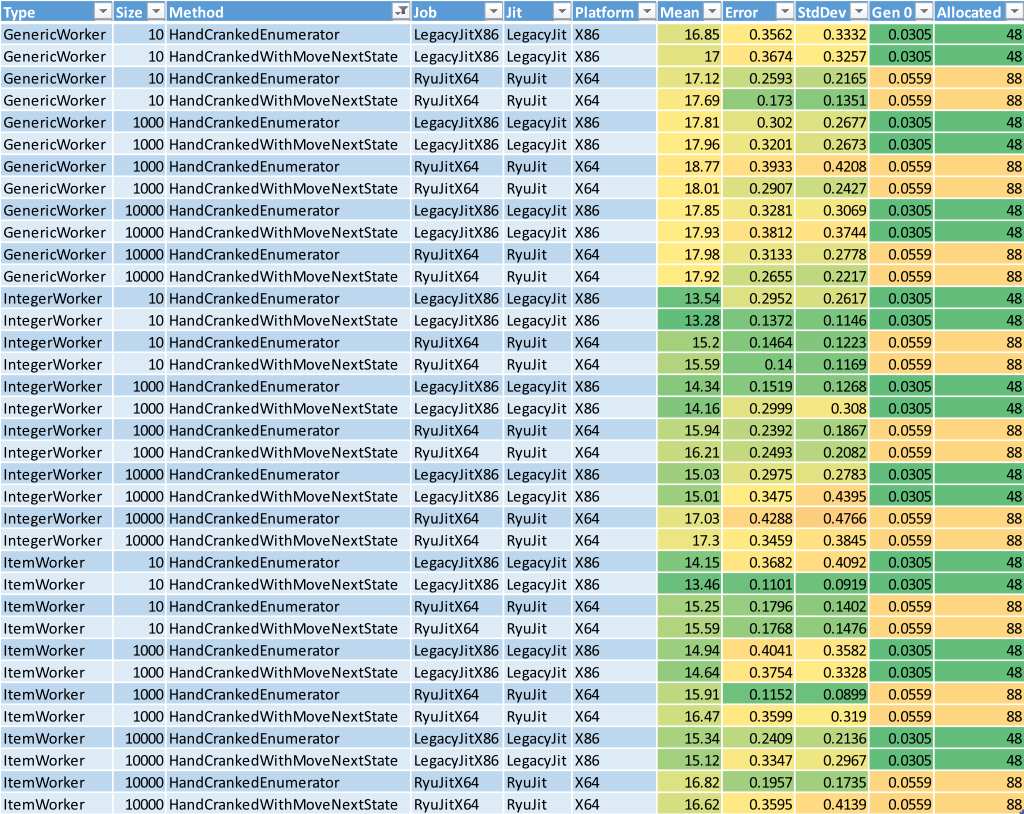The image size is (1024, 814).
Task: Open the filtered Method column dropdown
Action: point(400,12)
